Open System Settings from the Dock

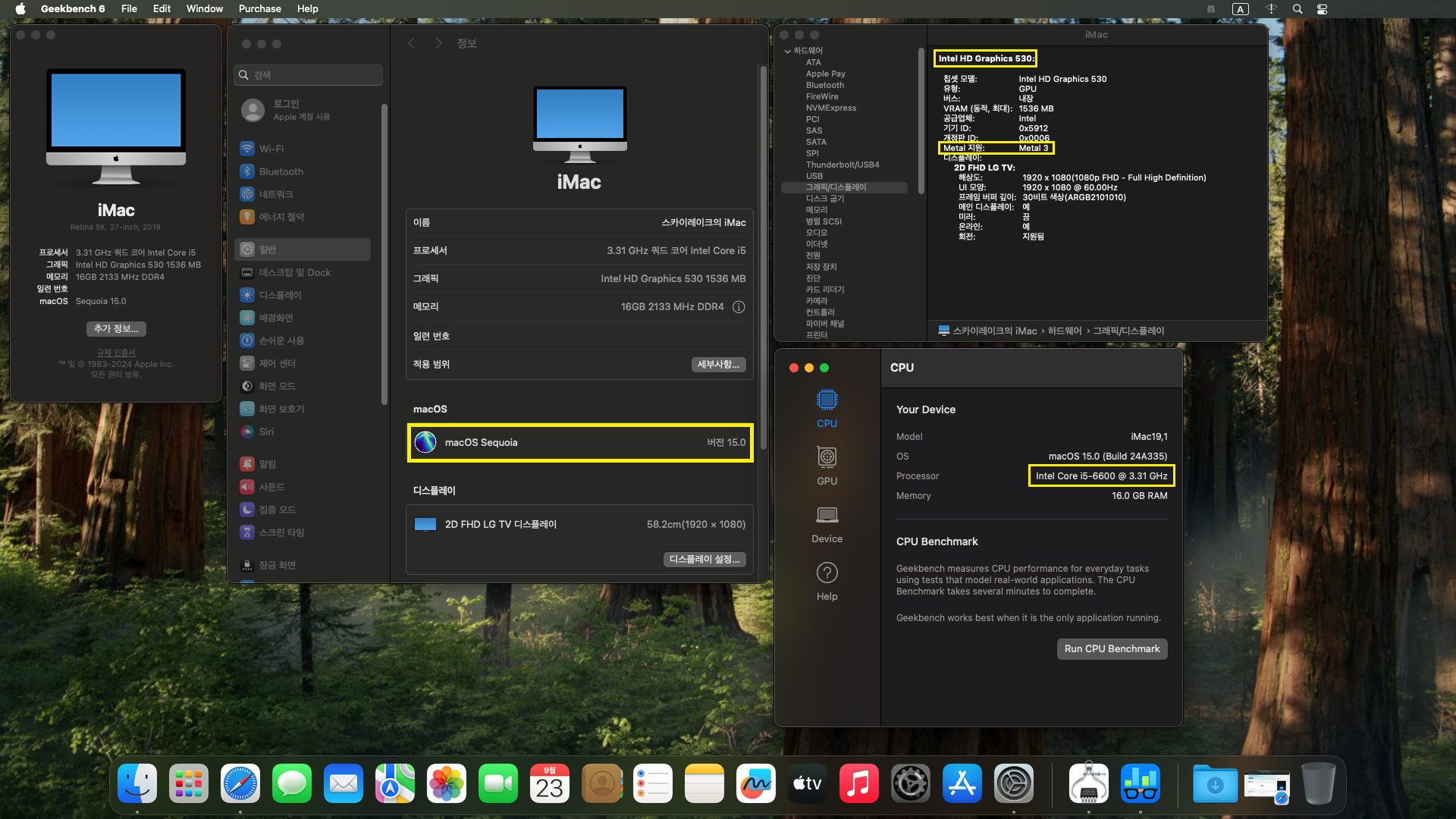(x=1014, y=783)
